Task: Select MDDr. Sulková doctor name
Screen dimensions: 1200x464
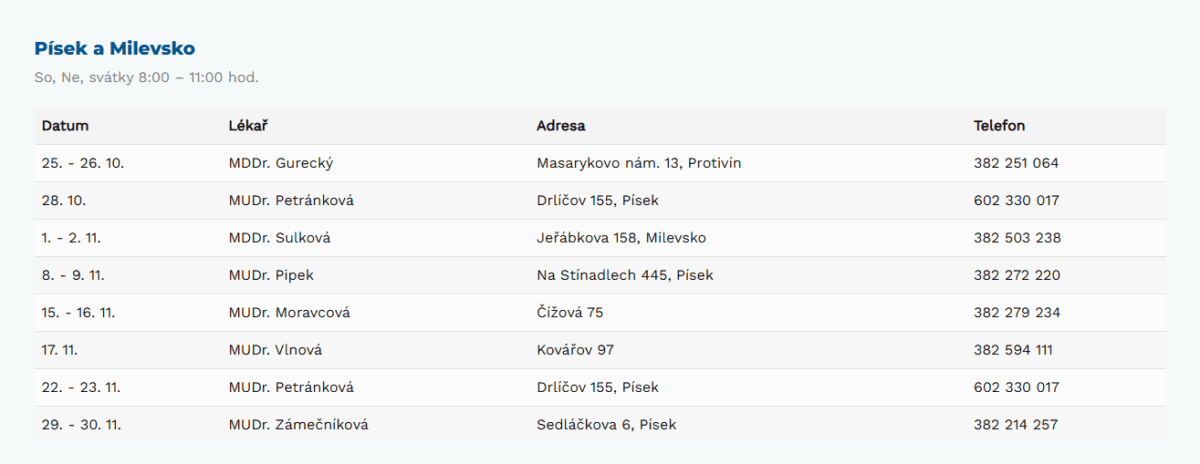Action: tap(280, 238)
